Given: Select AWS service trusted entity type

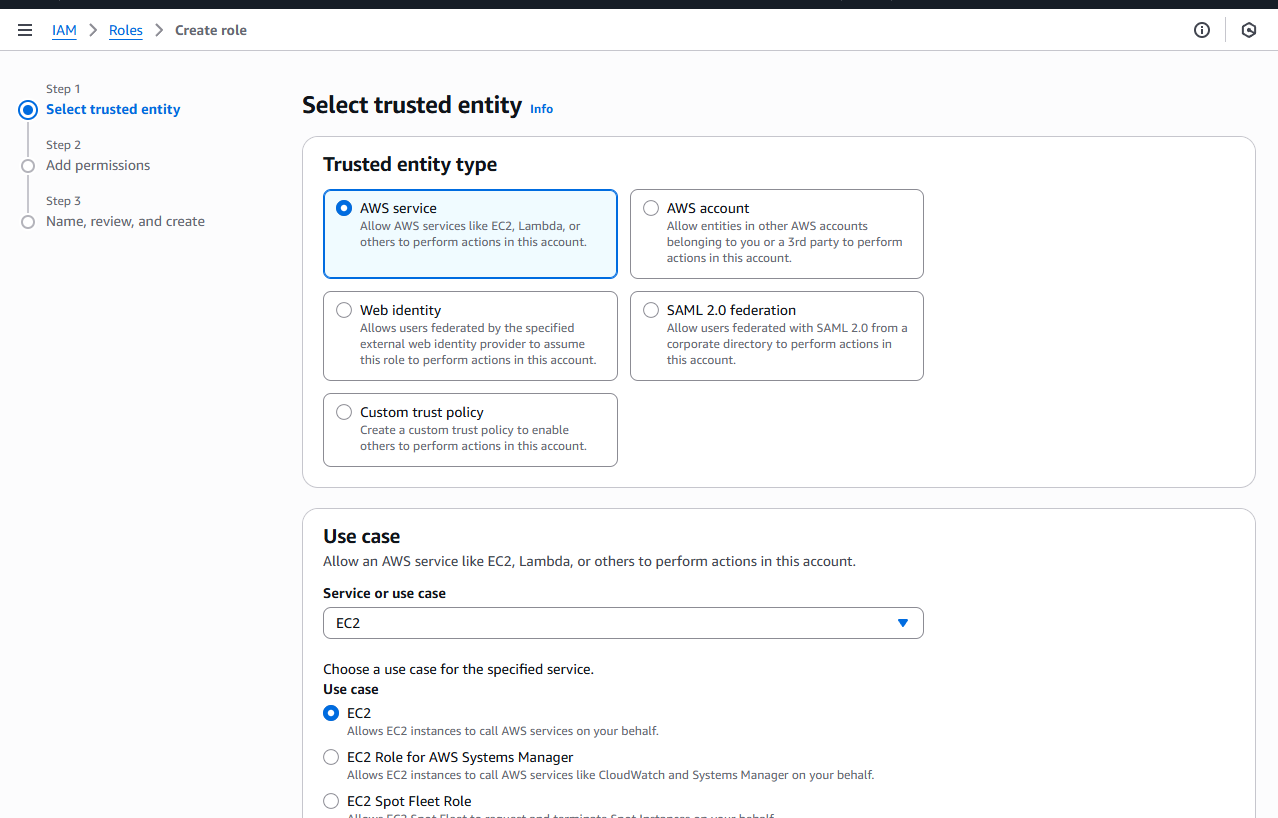Looking at the screenshot, I should 344,208.
